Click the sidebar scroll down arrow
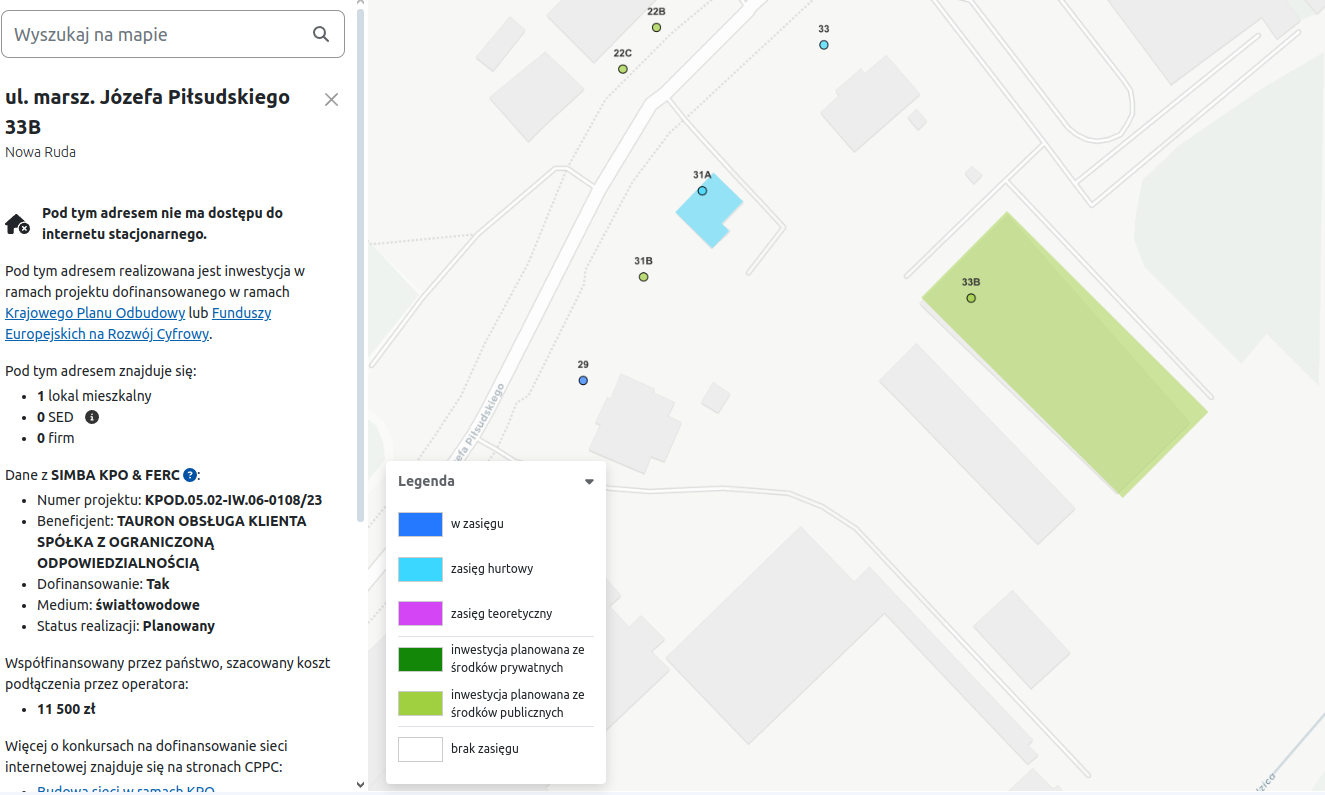 [x=361, y=785]
